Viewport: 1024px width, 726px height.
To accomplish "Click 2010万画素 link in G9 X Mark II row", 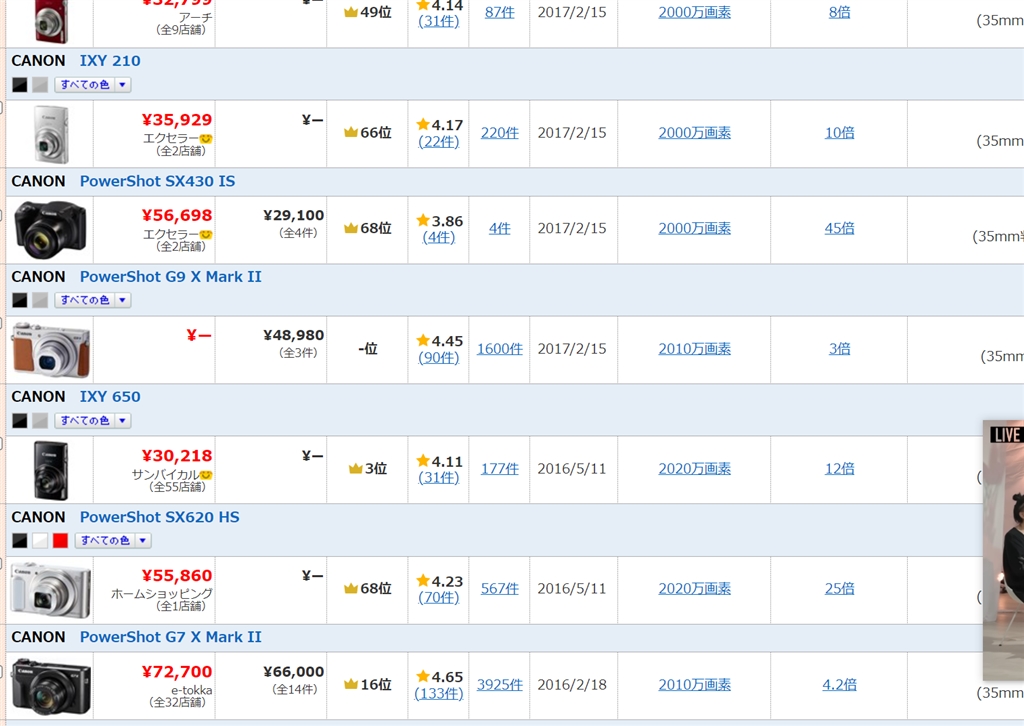I will (x=694, y=349).
